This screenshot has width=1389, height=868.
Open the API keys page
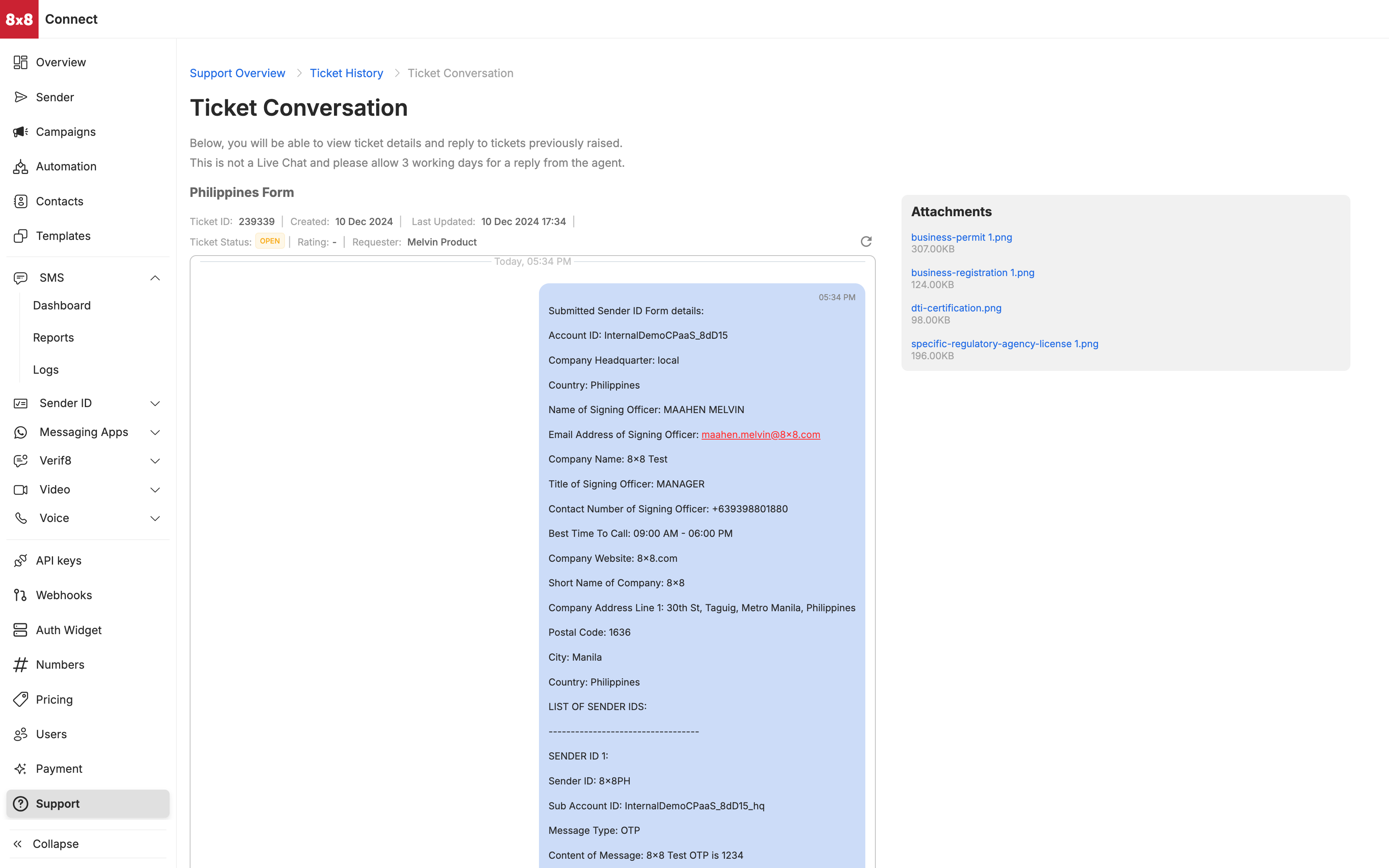[x=58, y=560]
